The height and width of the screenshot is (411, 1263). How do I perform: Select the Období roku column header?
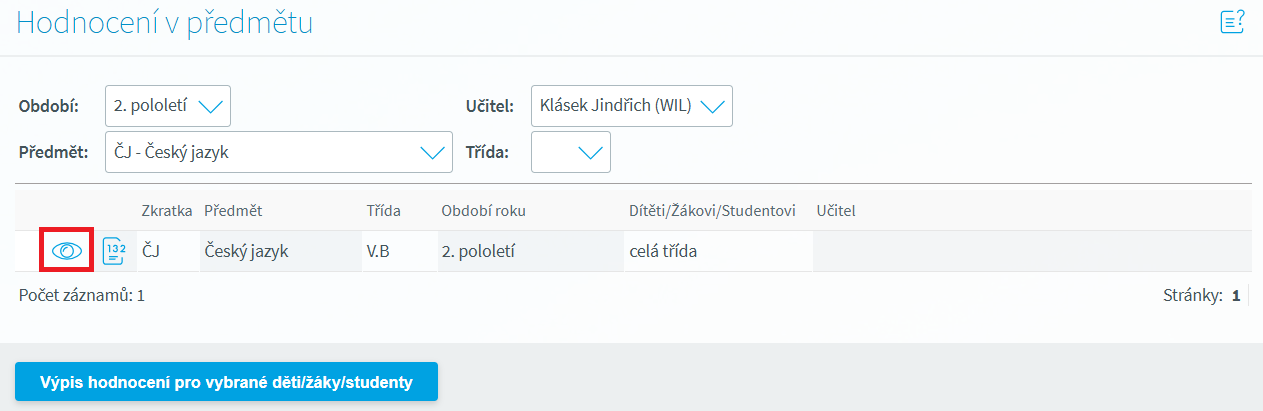[x=483, y=211]
